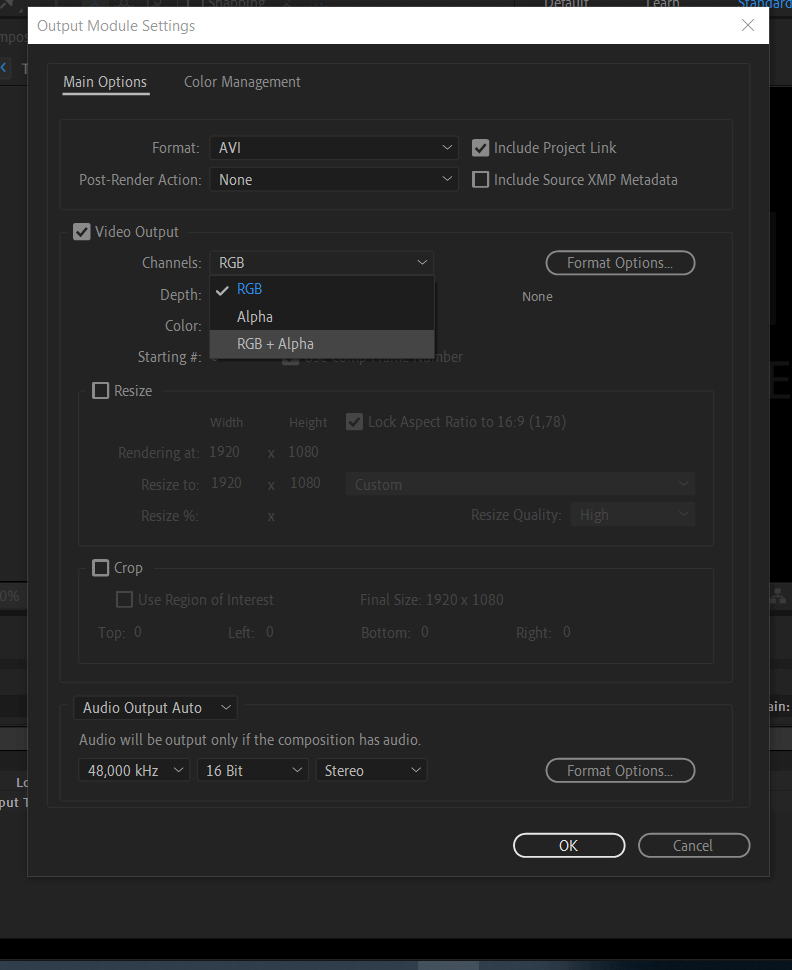Toggle Lock Aspect Ratio to 16:9
The height and width of the screenshot is (970, 792).
pos(355,422)
